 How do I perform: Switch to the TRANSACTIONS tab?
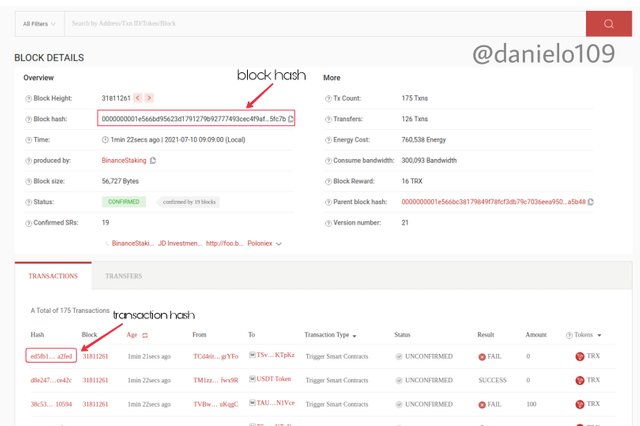[x=53, y=276]
